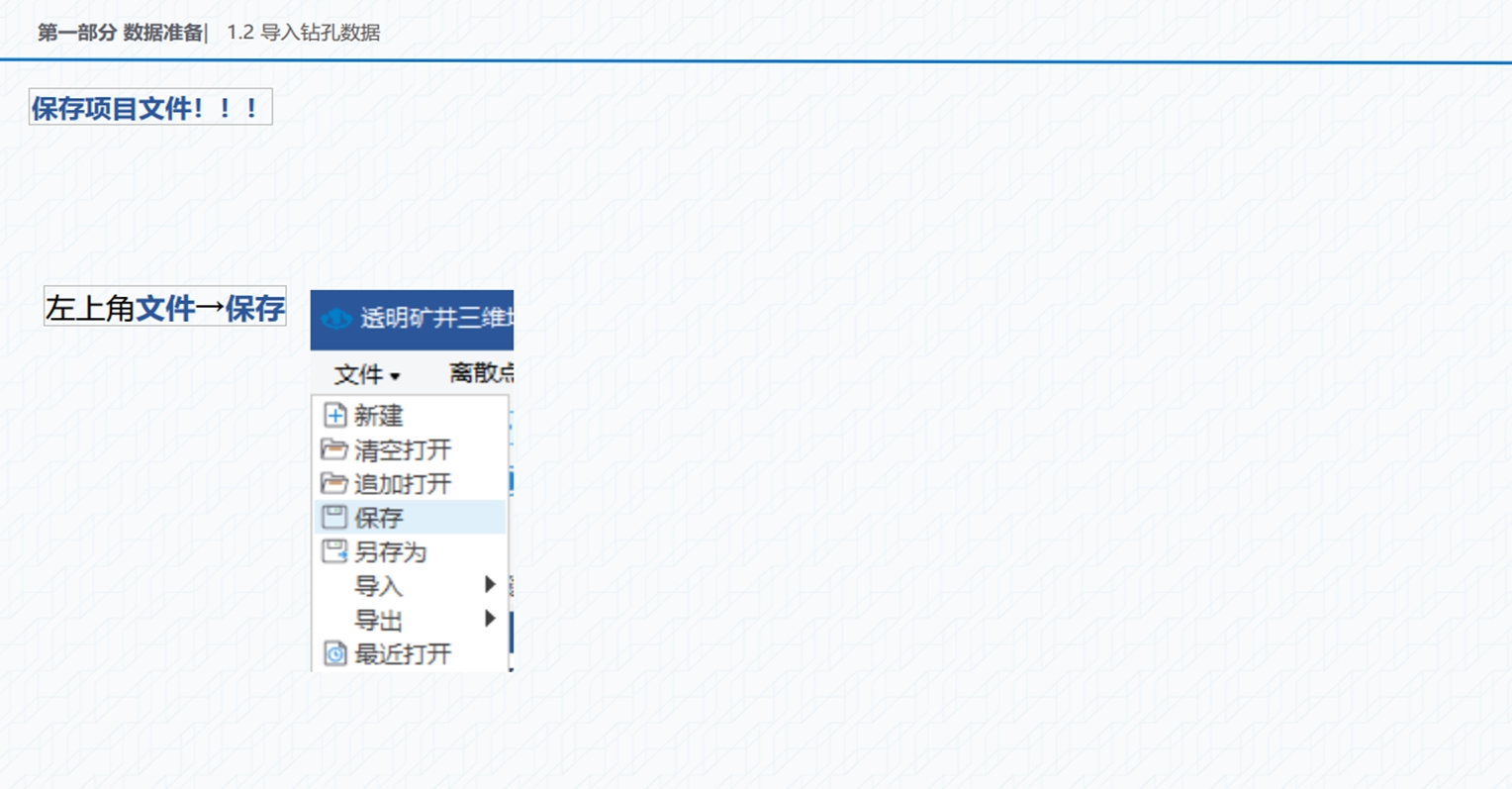
Task: Click the 保存项目文件 heading text box
Action: 150,108
